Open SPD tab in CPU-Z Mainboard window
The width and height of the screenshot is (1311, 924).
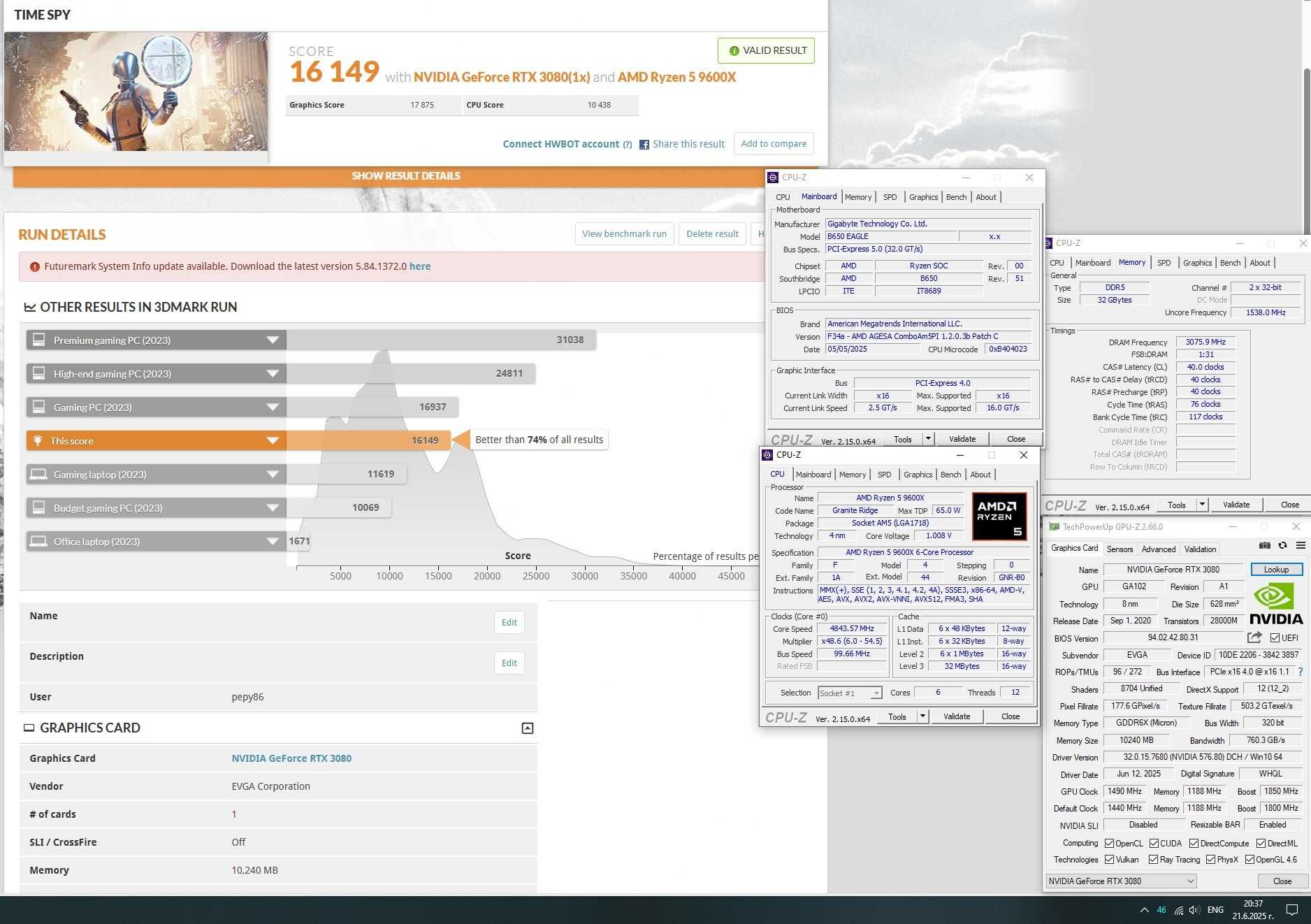[890, 197]
